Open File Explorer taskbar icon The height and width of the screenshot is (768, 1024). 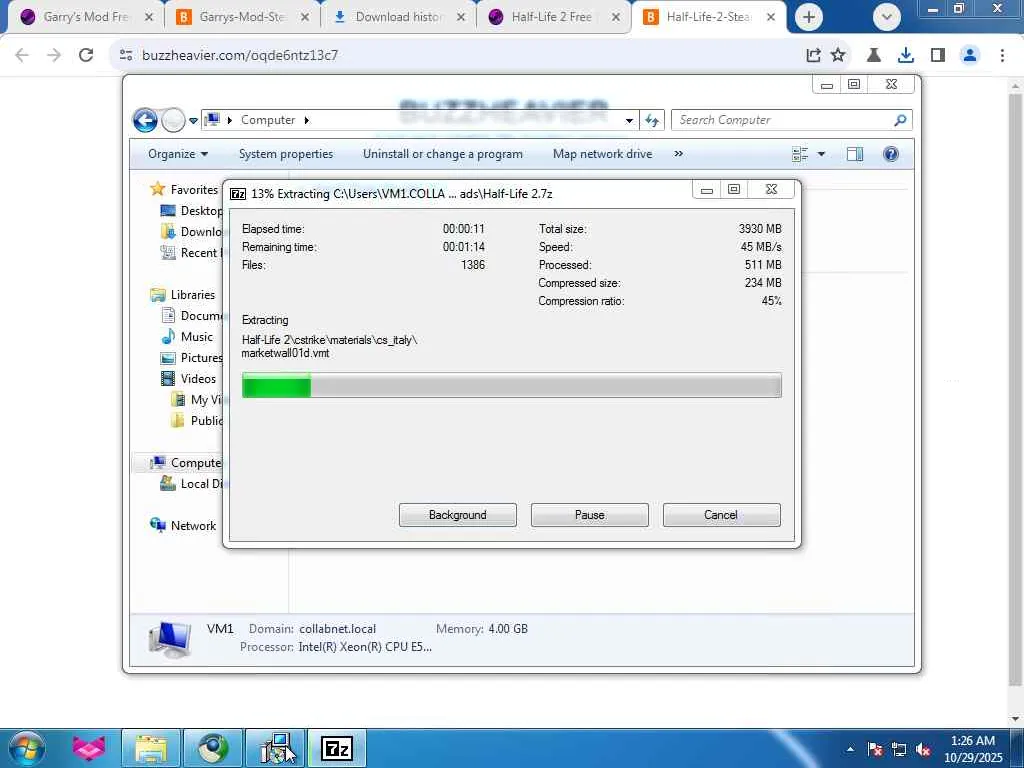[x=152, y=748]
